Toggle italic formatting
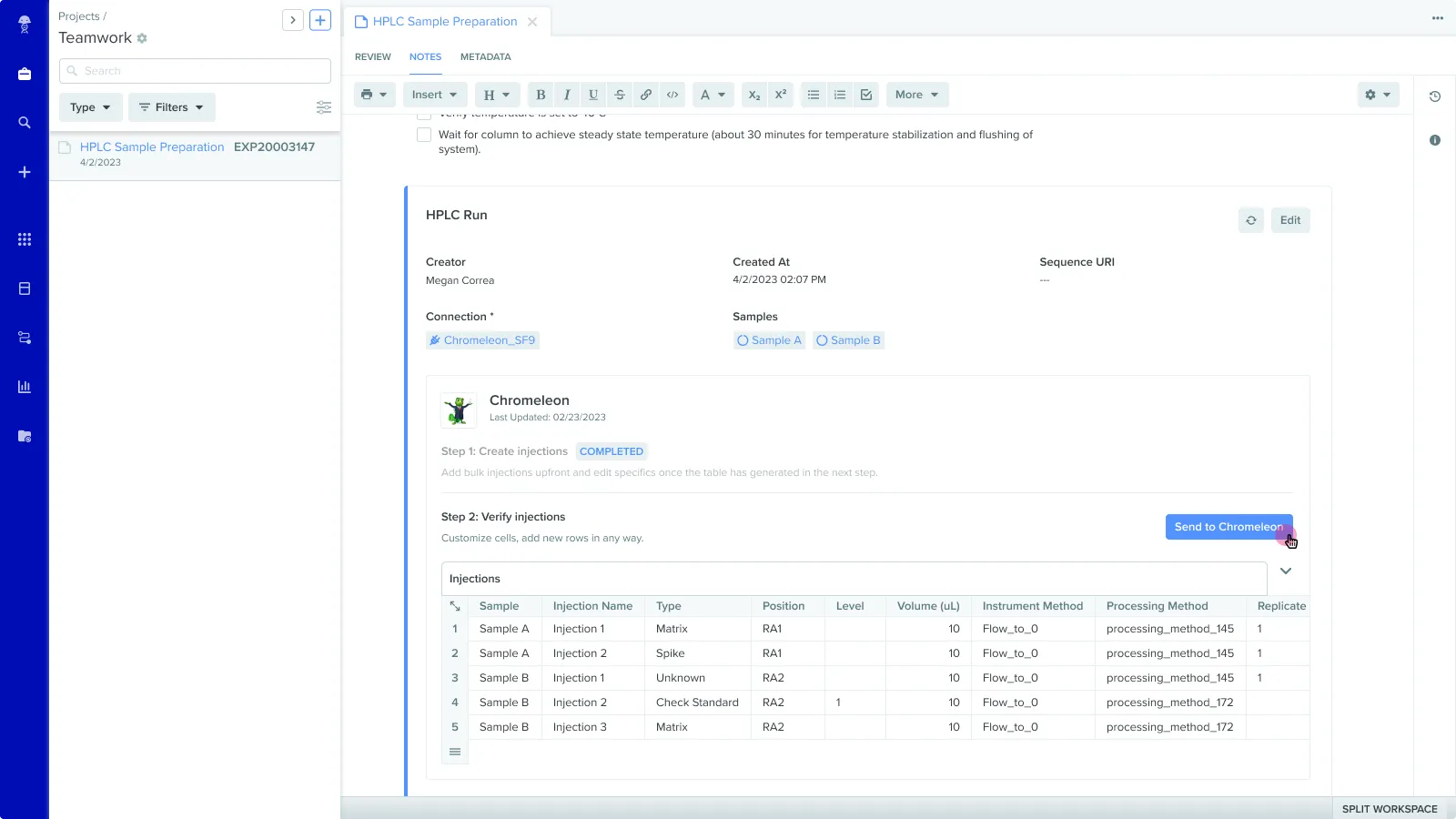 click(567, 95)
